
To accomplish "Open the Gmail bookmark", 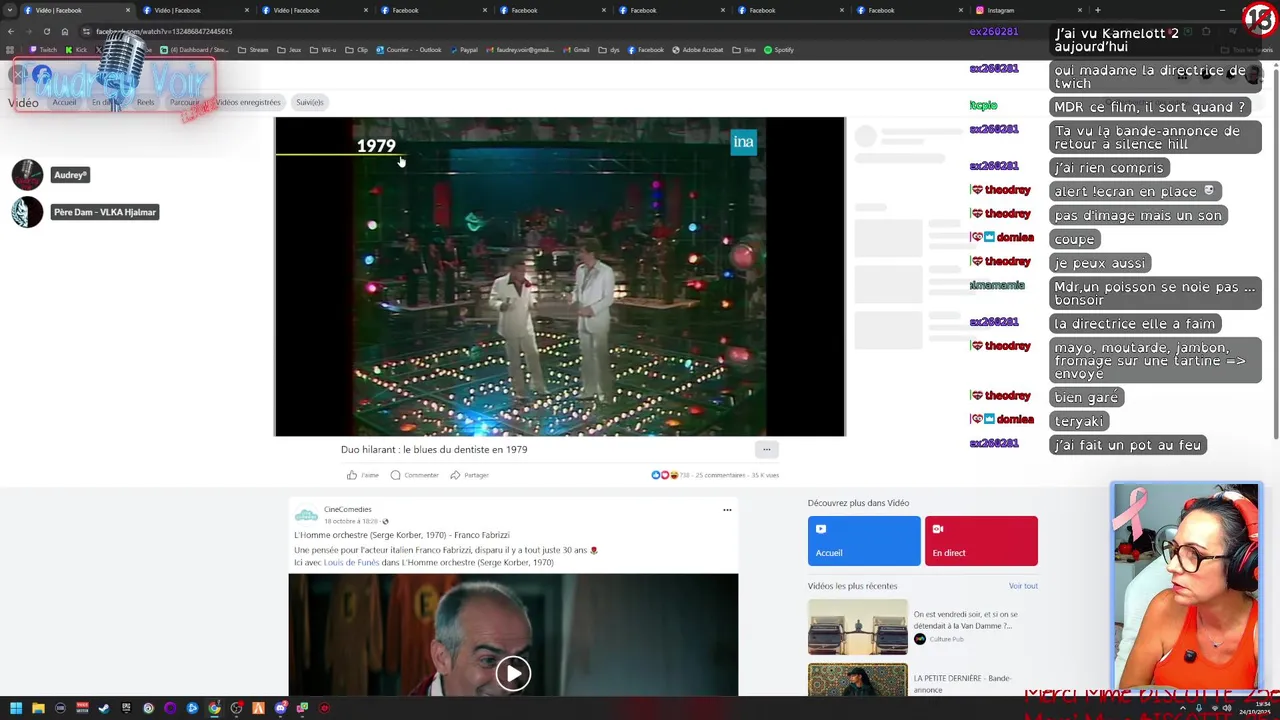I will click(575, 50).
